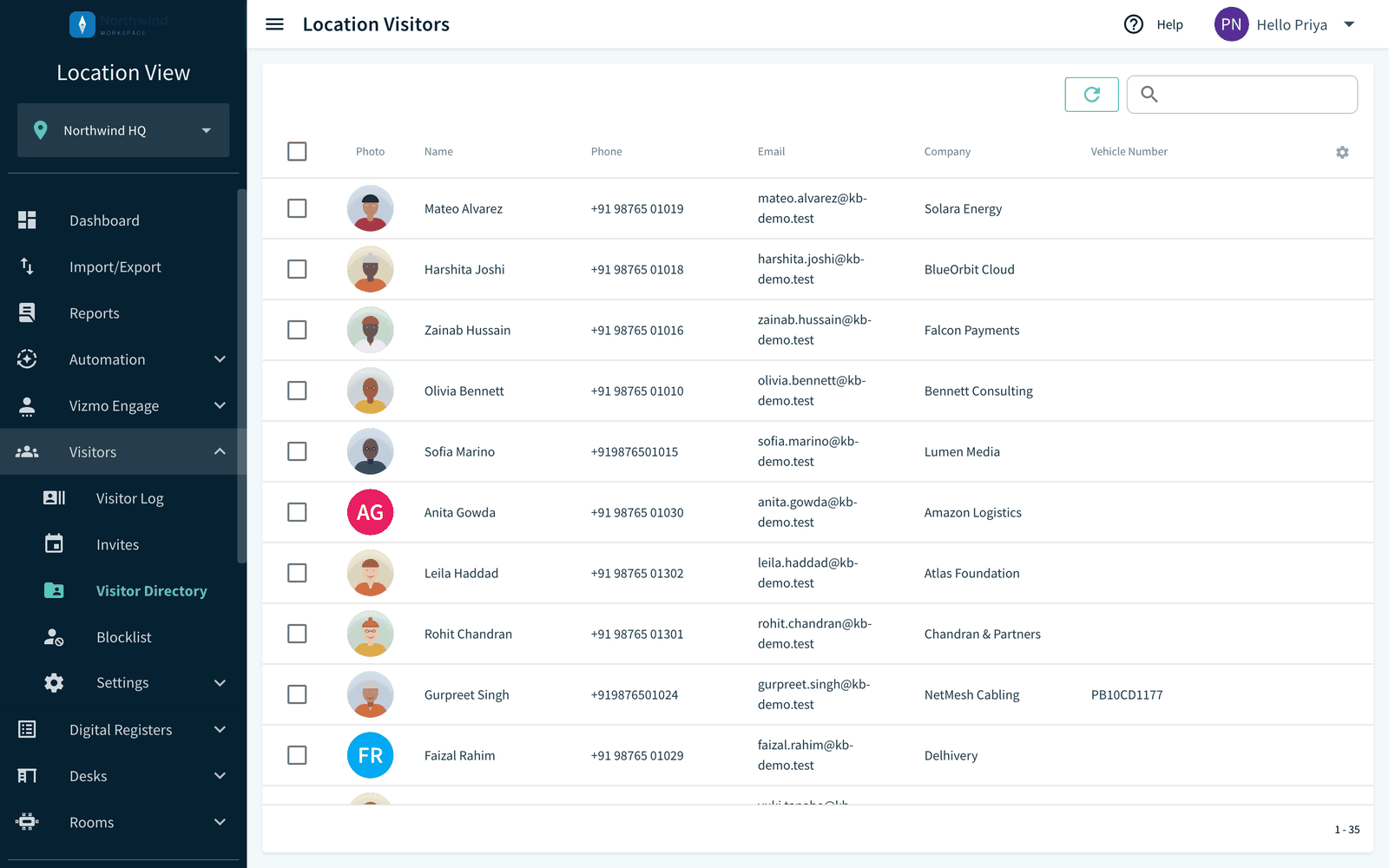The width and height of the screenshot is (1389, 868).
Task: Click the refresh visitors button
Action: [1092, 94]
